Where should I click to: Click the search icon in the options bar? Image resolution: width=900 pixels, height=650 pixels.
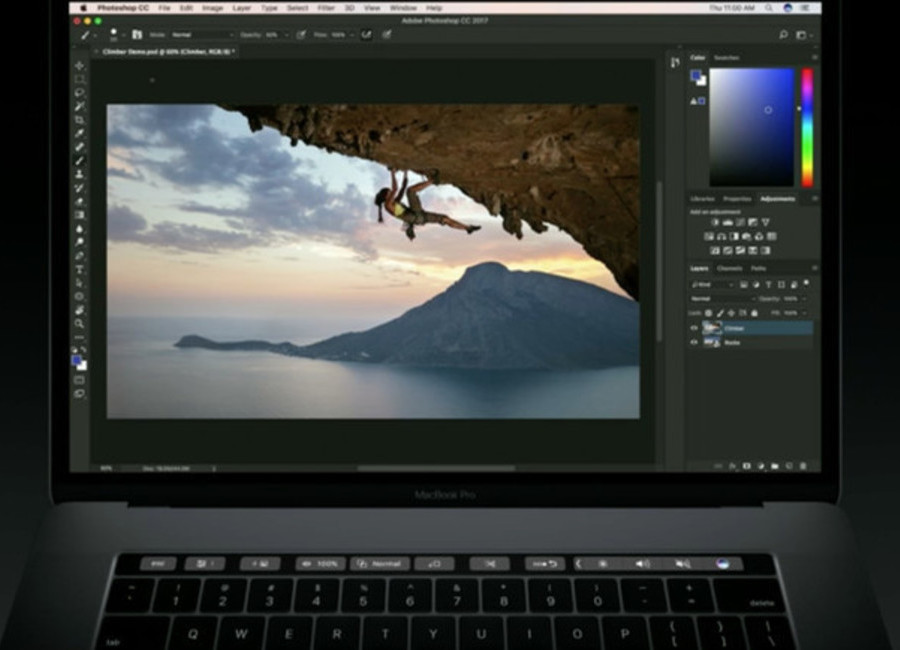point(783,35)
